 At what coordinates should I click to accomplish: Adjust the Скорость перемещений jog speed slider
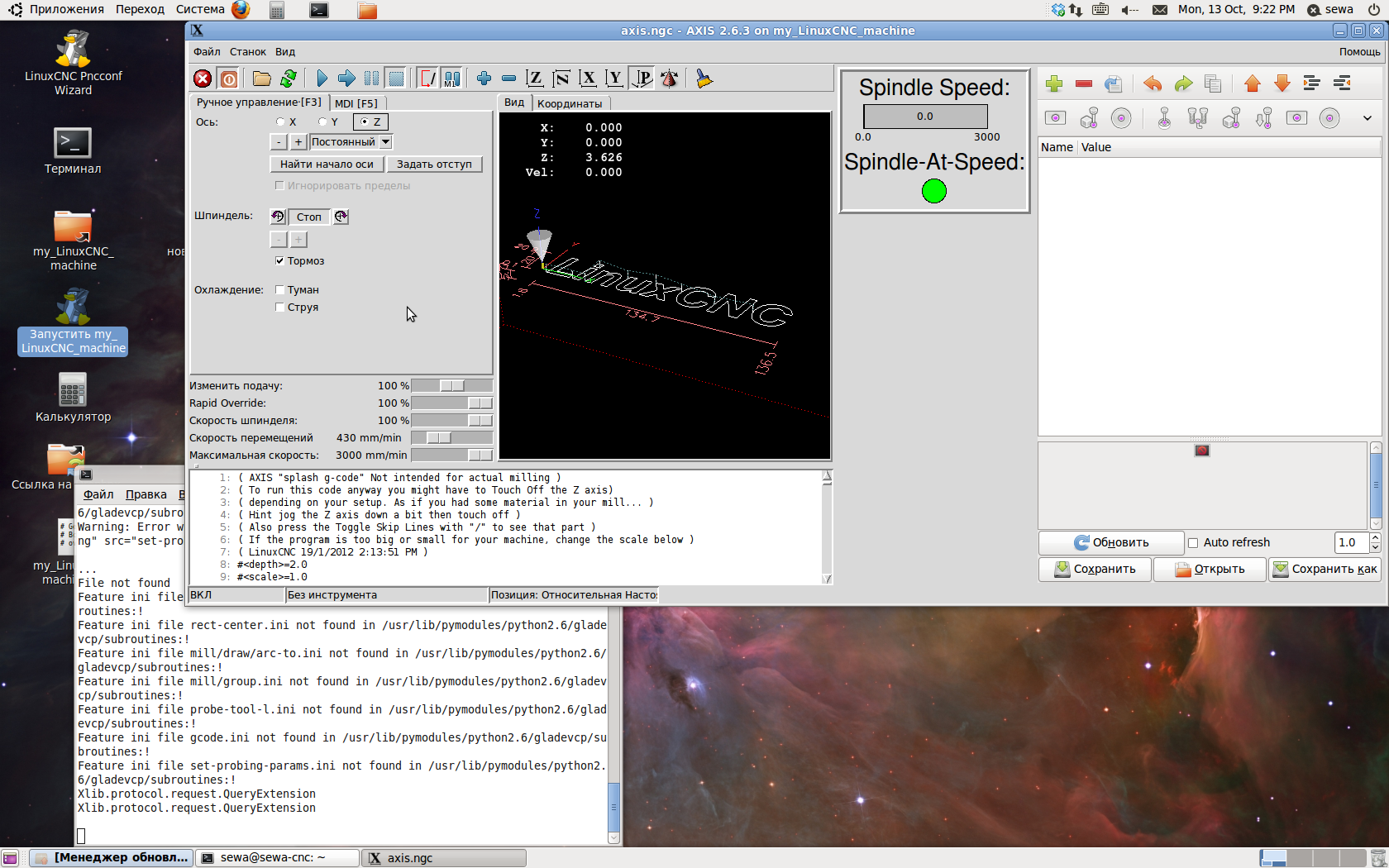point(451,438)
